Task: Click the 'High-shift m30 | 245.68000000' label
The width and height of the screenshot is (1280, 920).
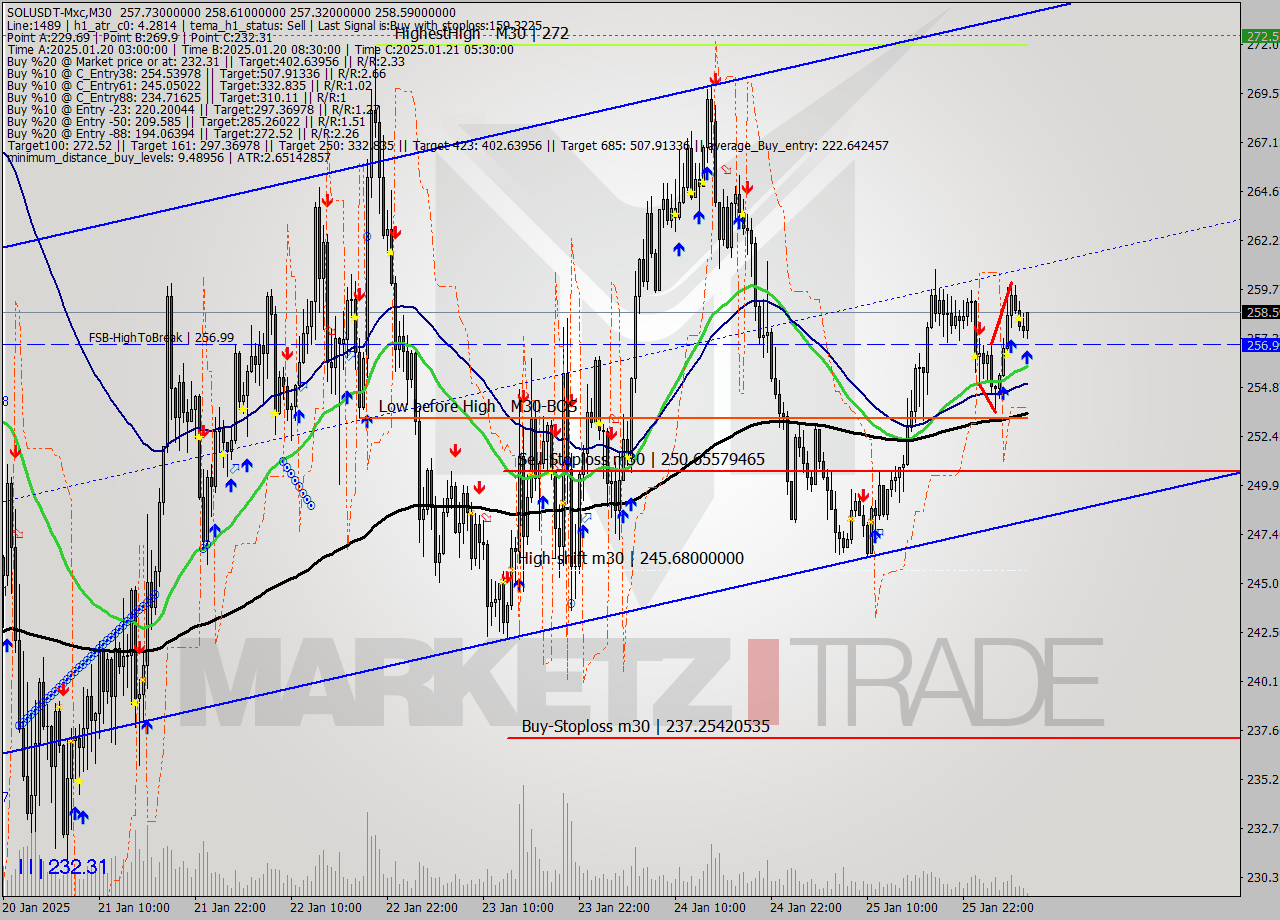Action: pyautogui.click(x=631, y=558)
